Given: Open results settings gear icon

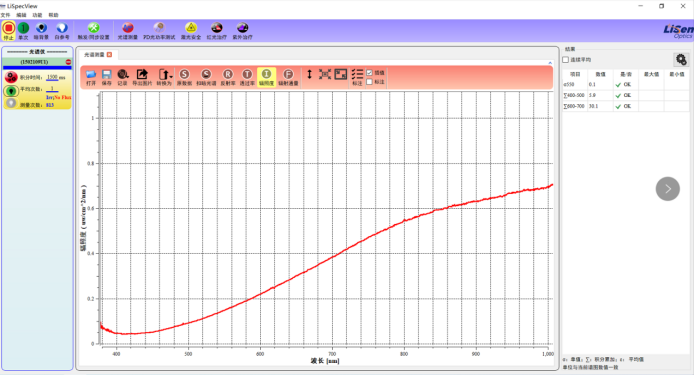Looking at the screenshot, I should [681, 59].
